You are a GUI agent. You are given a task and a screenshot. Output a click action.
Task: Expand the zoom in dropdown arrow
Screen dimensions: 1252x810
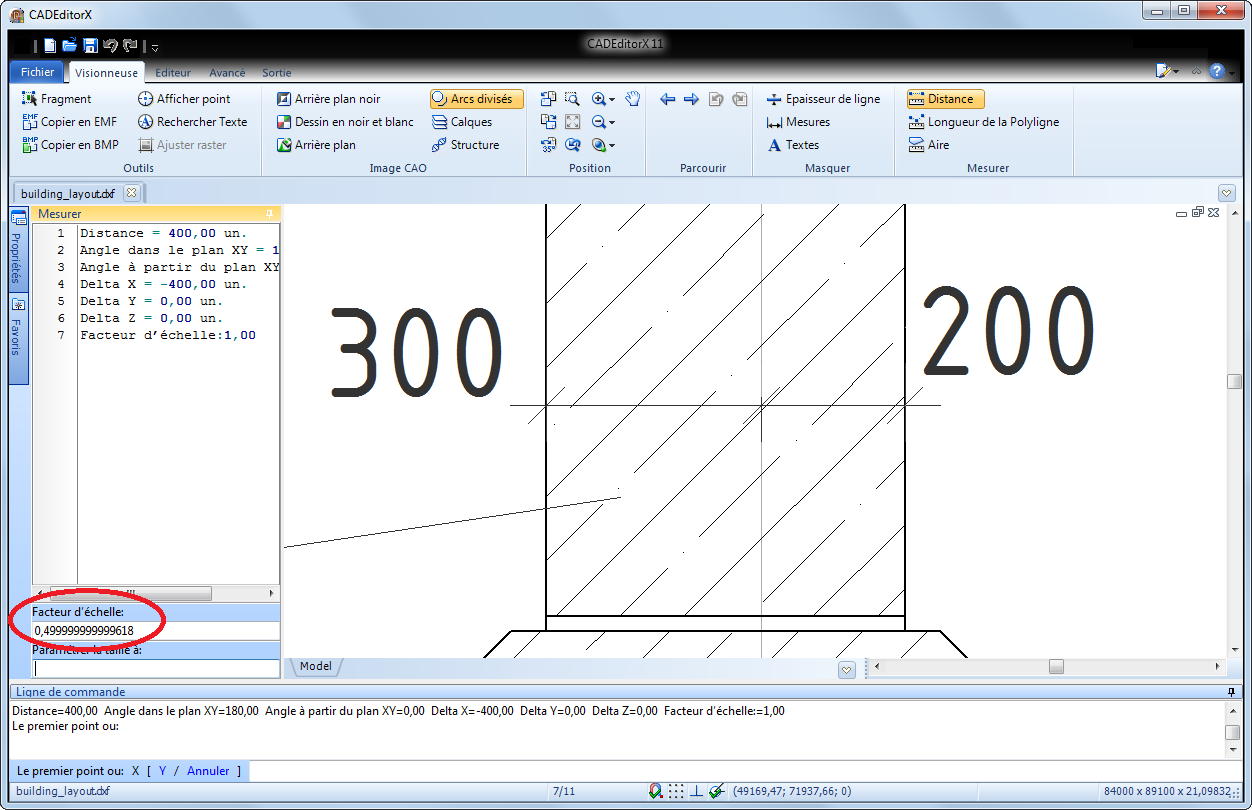coord(612,100)
